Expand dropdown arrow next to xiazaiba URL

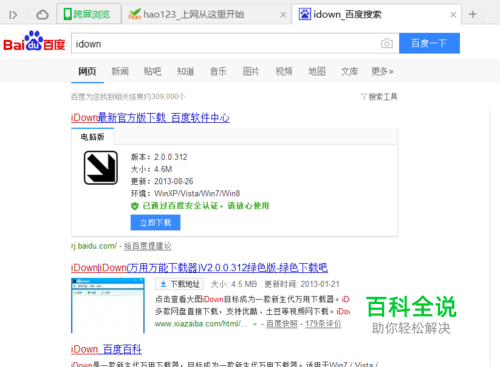pyautogui.click(x=255, y=324)
